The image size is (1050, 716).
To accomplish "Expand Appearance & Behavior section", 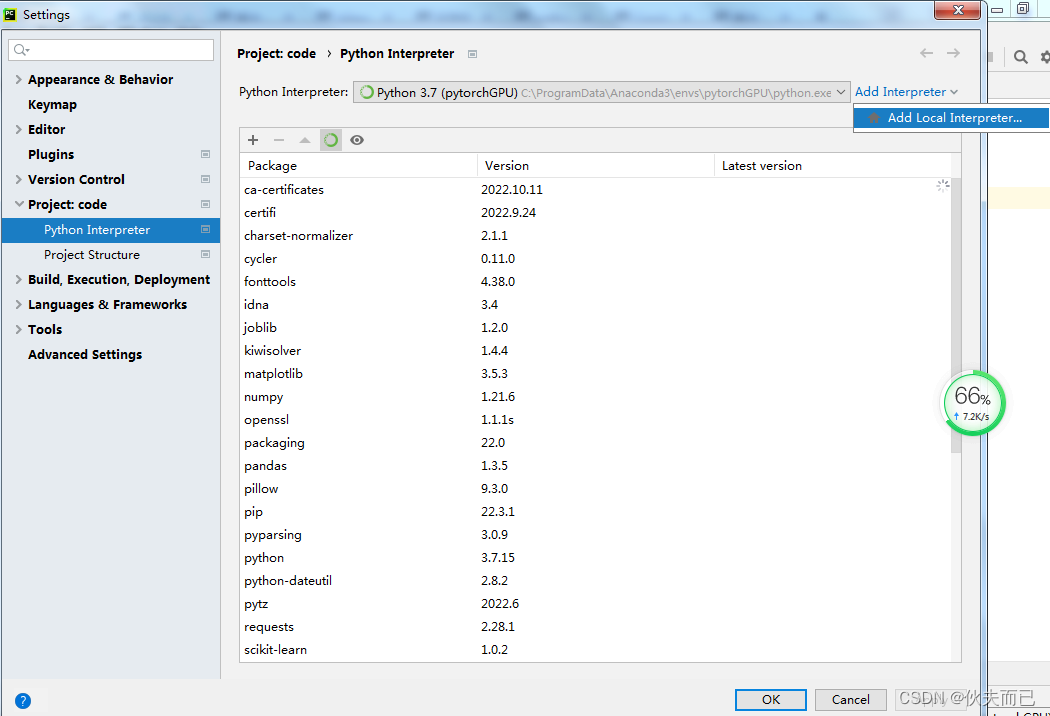I will (18, 79).
